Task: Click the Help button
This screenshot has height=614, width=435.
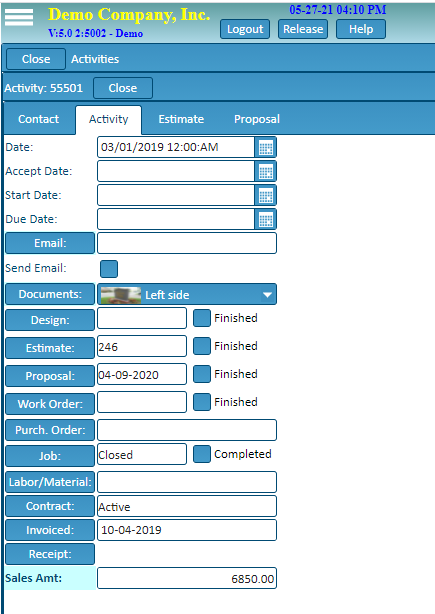Action: [361, 29]
